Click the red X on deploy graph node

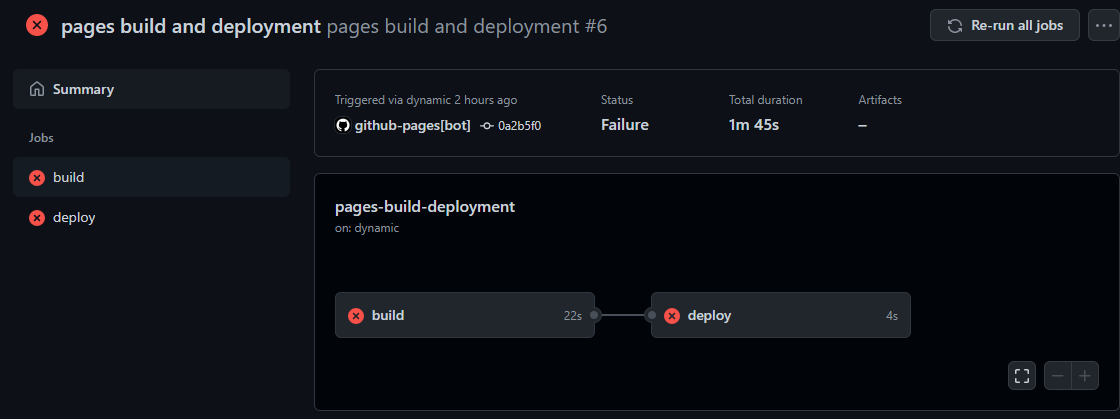point(672,316)
